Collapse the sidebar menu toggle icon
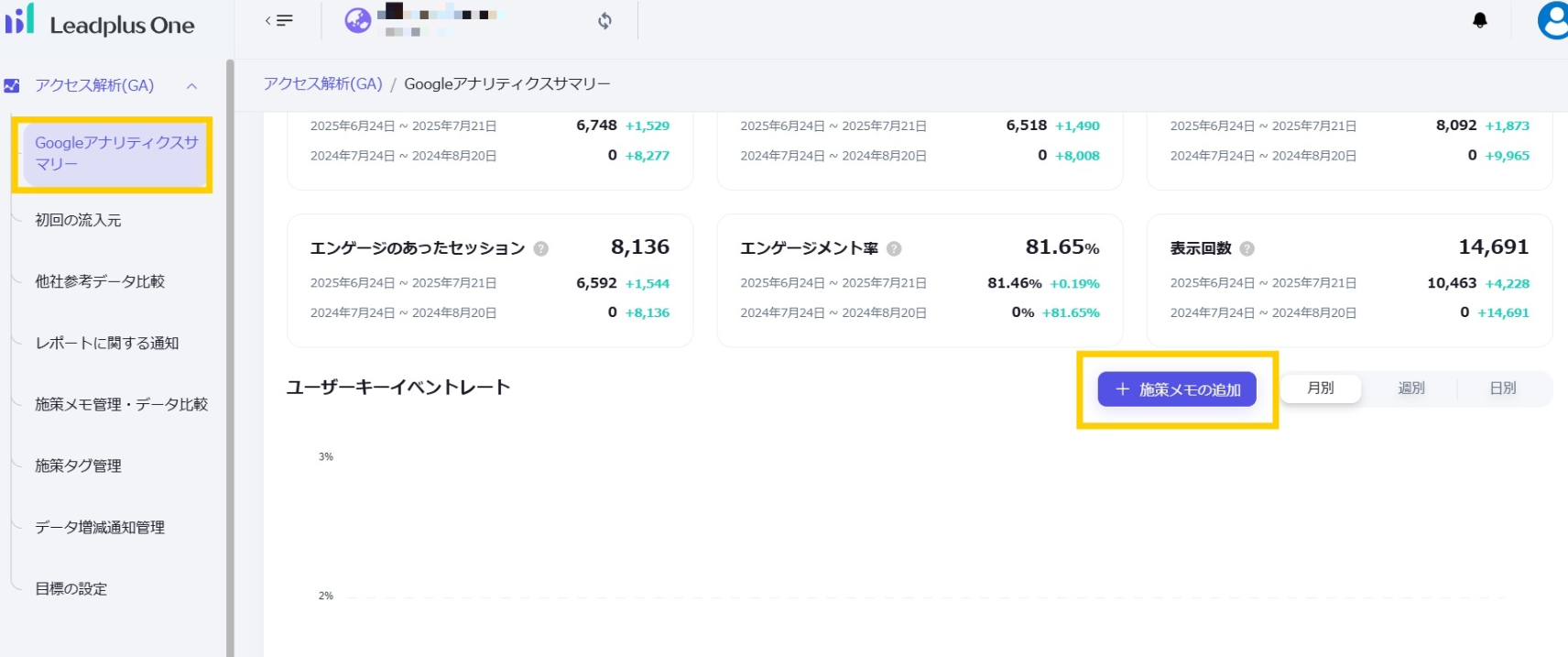 tap(278, 20)
